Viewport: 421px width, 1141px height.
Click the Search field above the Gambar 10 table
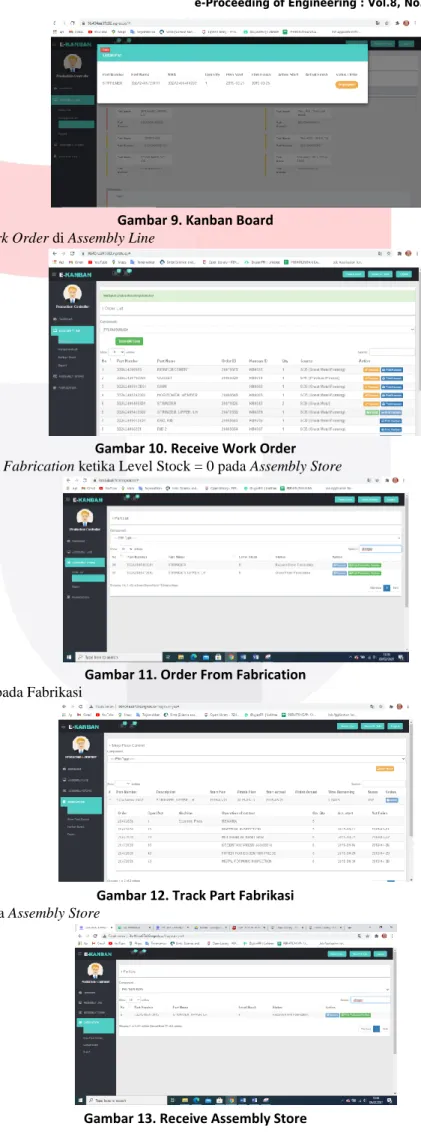pyautogui.click(x=391, y=351)
